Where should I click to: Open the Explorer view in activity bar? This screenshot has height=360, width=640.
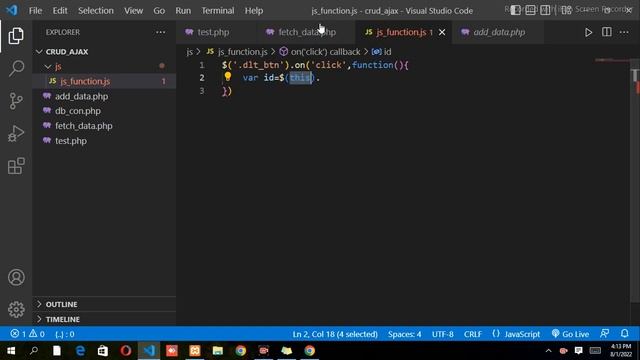click(x=16, y=36)
